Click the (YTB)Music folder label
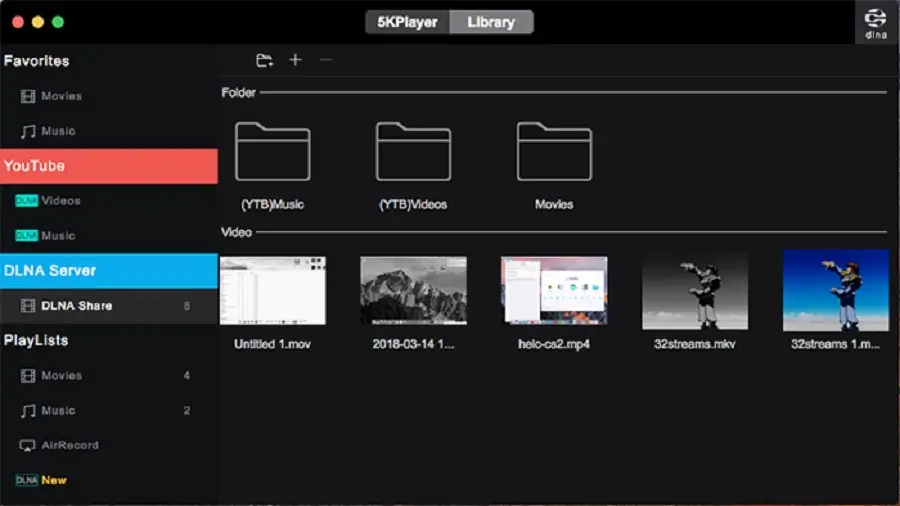The width and height of the screenshot is (900, 506). (273, 205)
